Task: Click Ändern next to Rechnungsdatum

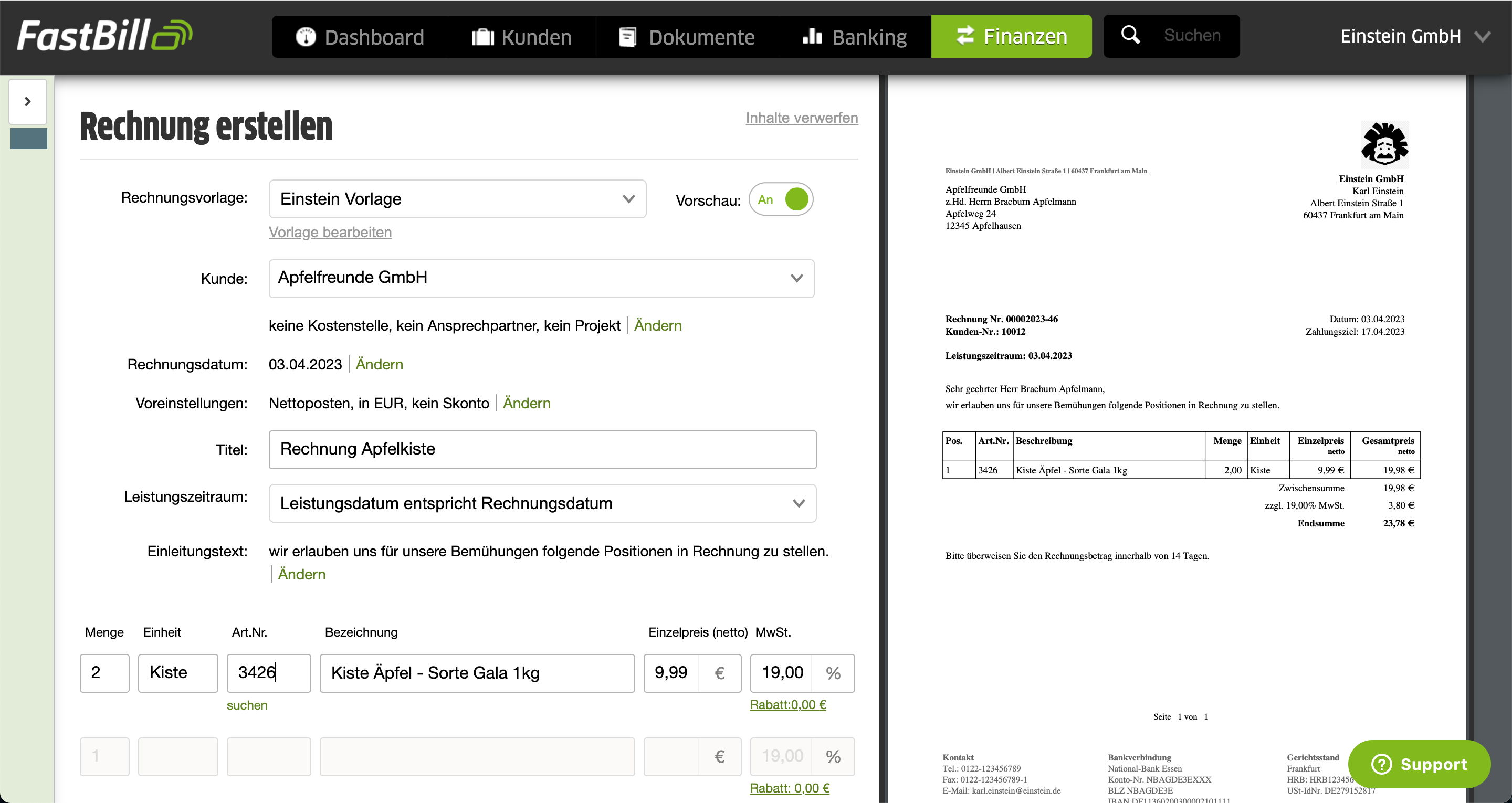Action: pos(379,365)
